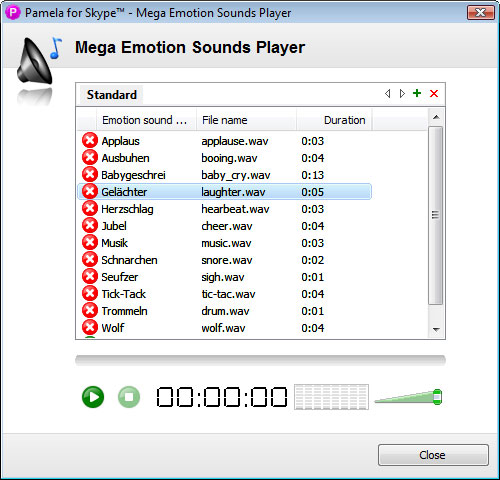Click red X icon beside Musik
This screenshot has width=500, height=480.
pyautogui.click(x=90, y=242)
